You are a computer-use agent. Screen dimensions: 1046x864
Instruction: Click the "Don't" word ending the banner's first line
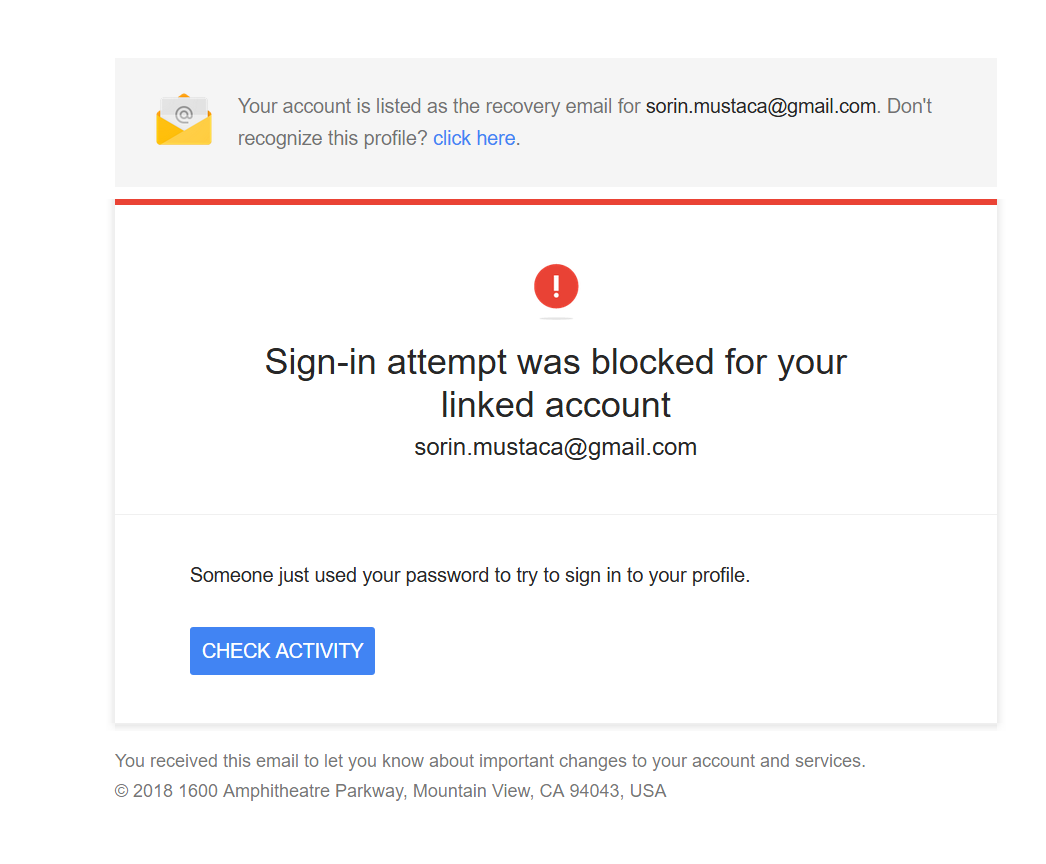coord(909,106)
